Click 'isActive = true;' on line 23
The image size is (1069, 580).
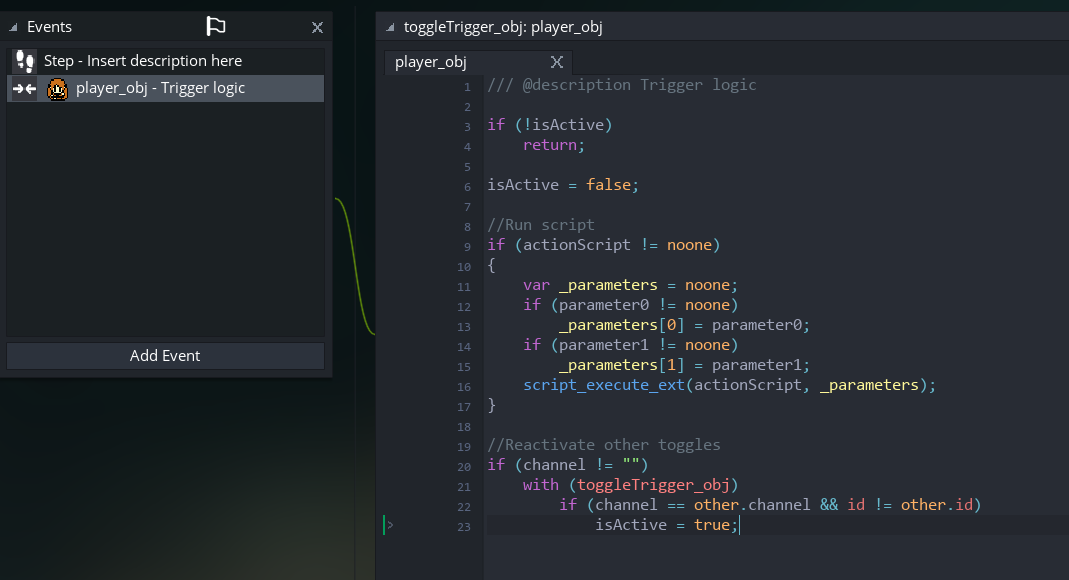click(667, 525)
